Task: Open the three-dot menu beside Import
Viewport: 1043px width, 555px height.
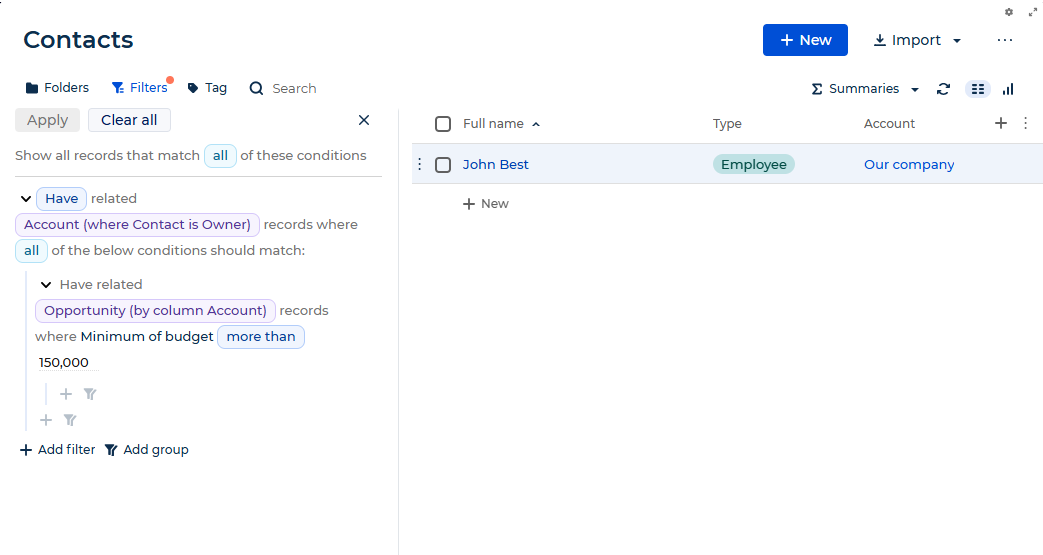Action: coord(1004,40)
